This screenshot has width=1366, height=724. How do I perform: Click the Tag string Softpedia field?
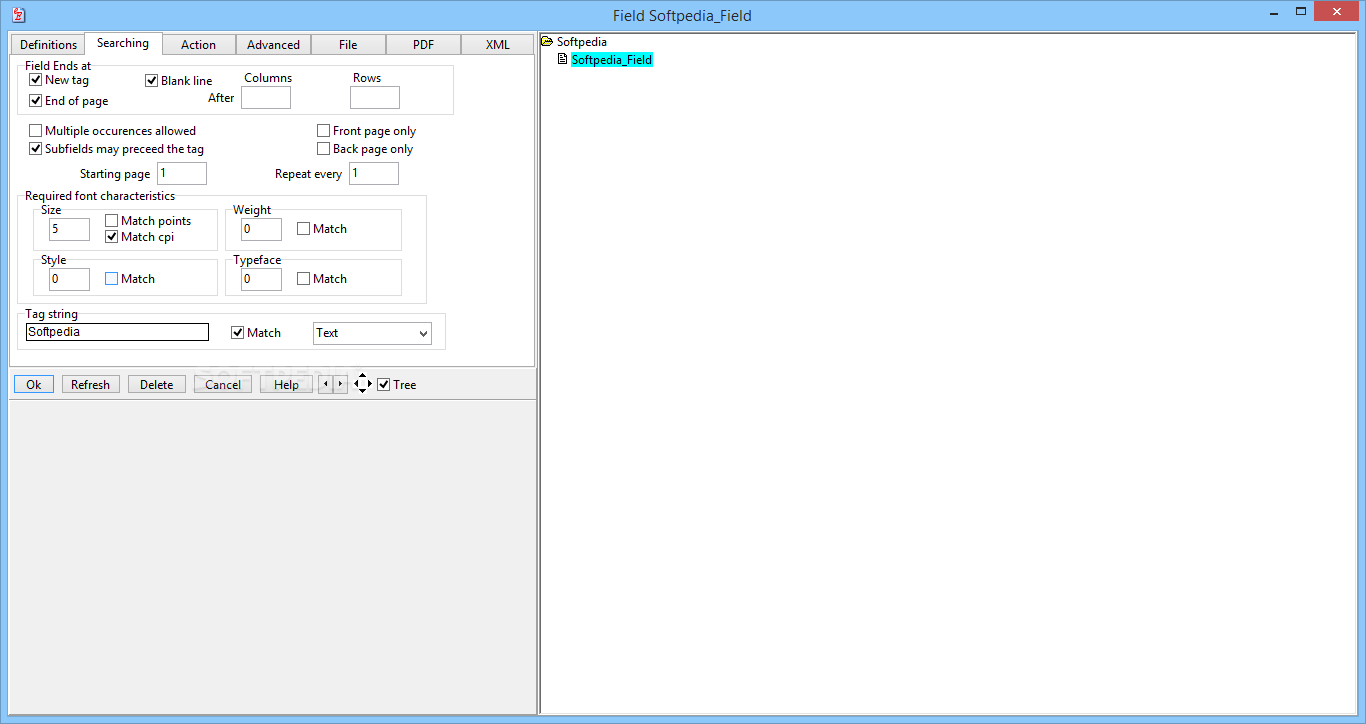118,332
